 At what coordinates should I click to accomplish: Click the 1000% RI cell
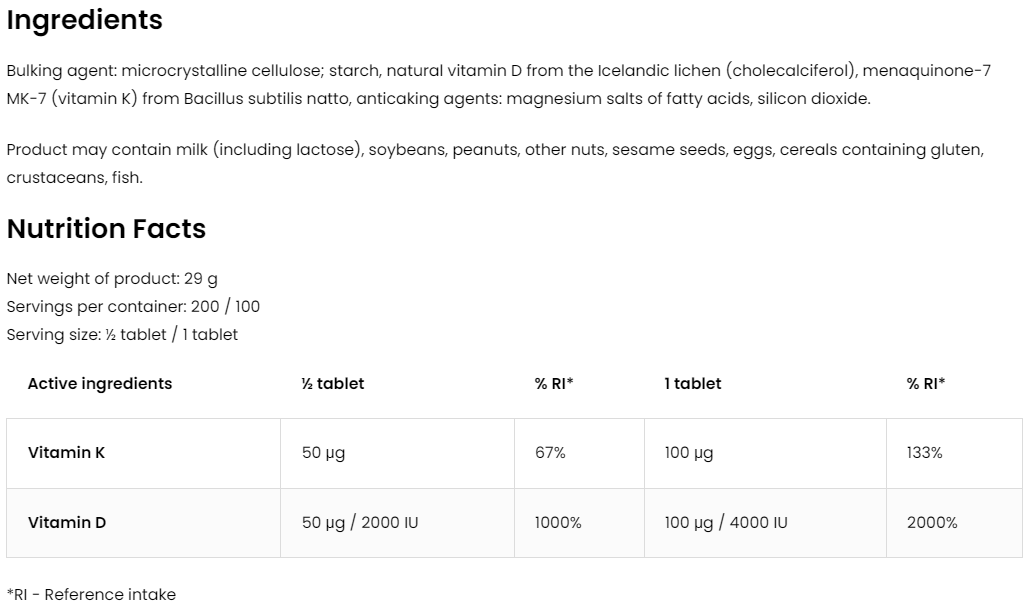[558, 523]
